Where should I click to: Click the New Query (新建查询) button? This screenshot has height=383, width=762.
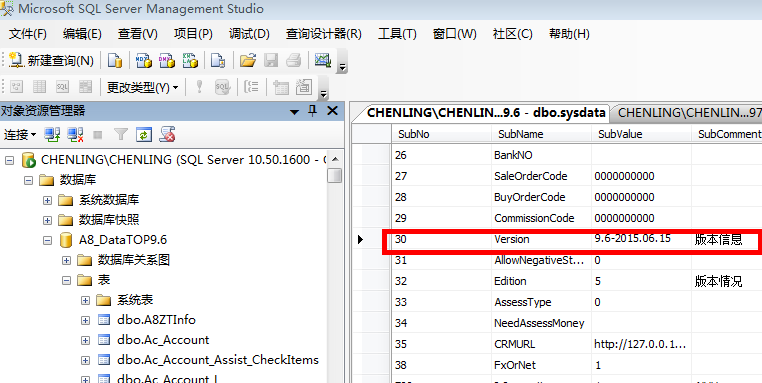pyautogui.click(x=52, y=60)
